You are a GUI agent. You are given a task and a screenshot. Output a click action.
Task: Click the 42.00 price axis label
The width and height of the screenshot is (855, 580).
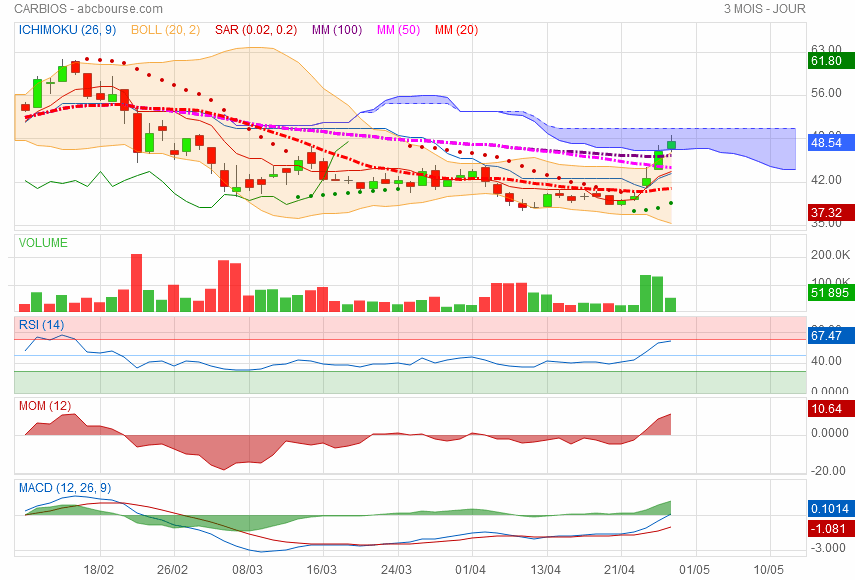pyautogui.click(x=826, y=180)
